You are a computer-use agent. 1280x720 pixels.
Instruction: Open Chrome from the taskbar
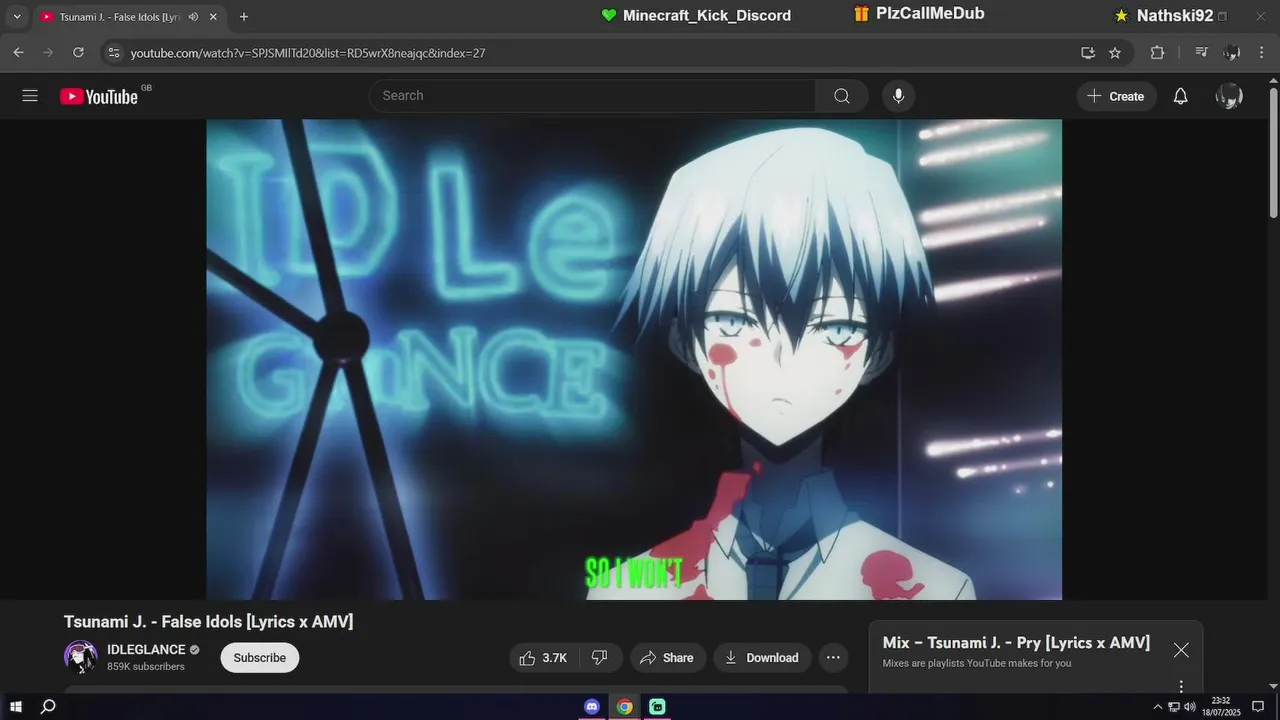pos(625,707)
